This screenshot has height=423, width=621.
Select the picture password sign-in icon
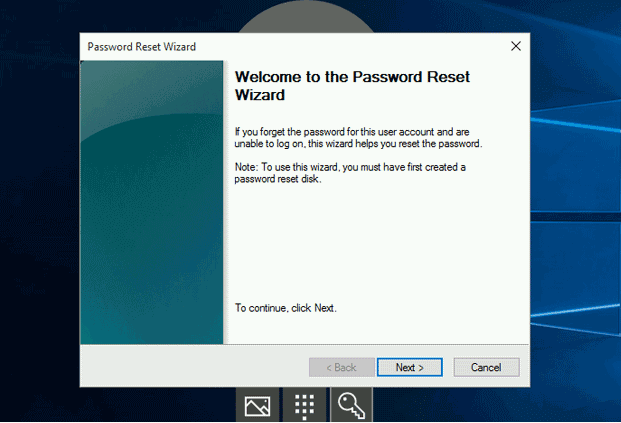click(257, 405)
